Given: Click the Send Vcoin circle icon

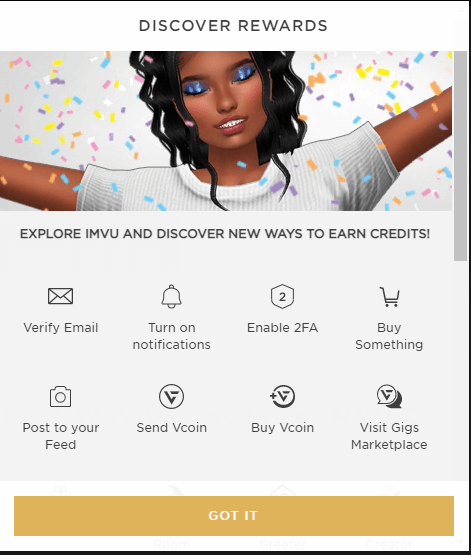Looking at the screenshot, I should 172,396.
